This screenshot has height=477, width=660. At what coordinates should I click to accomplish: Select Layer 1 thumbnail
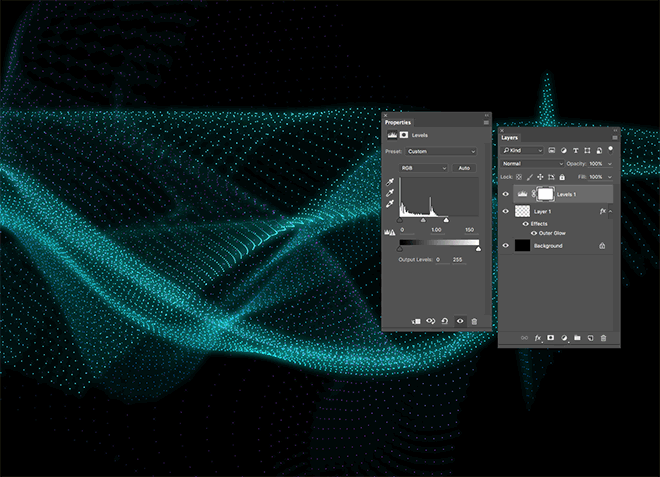coord(522,211)
